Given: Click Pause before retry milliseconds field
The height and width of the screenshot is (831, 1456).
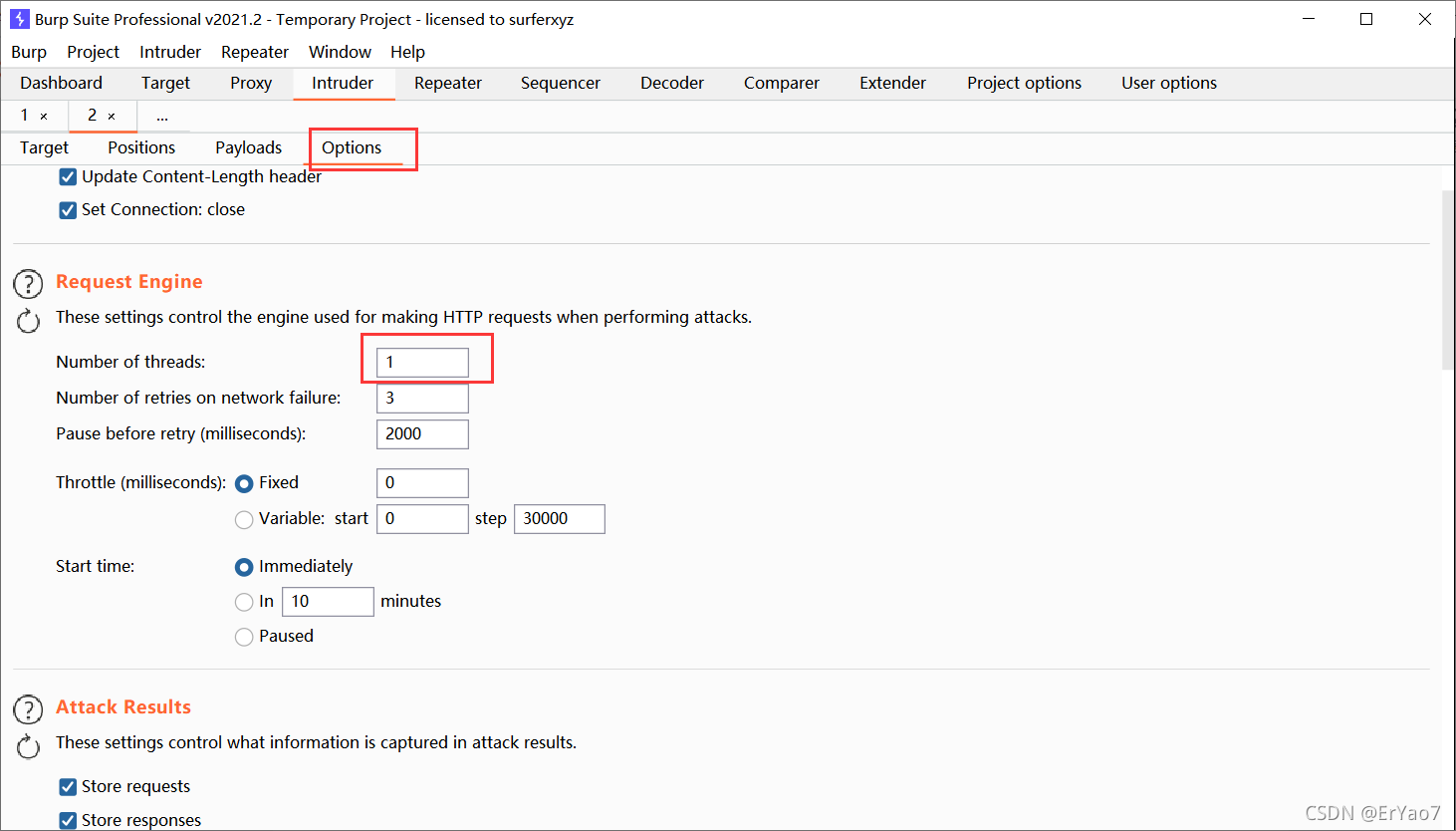Looking at the screenshot, I should (x=422, y=434).
